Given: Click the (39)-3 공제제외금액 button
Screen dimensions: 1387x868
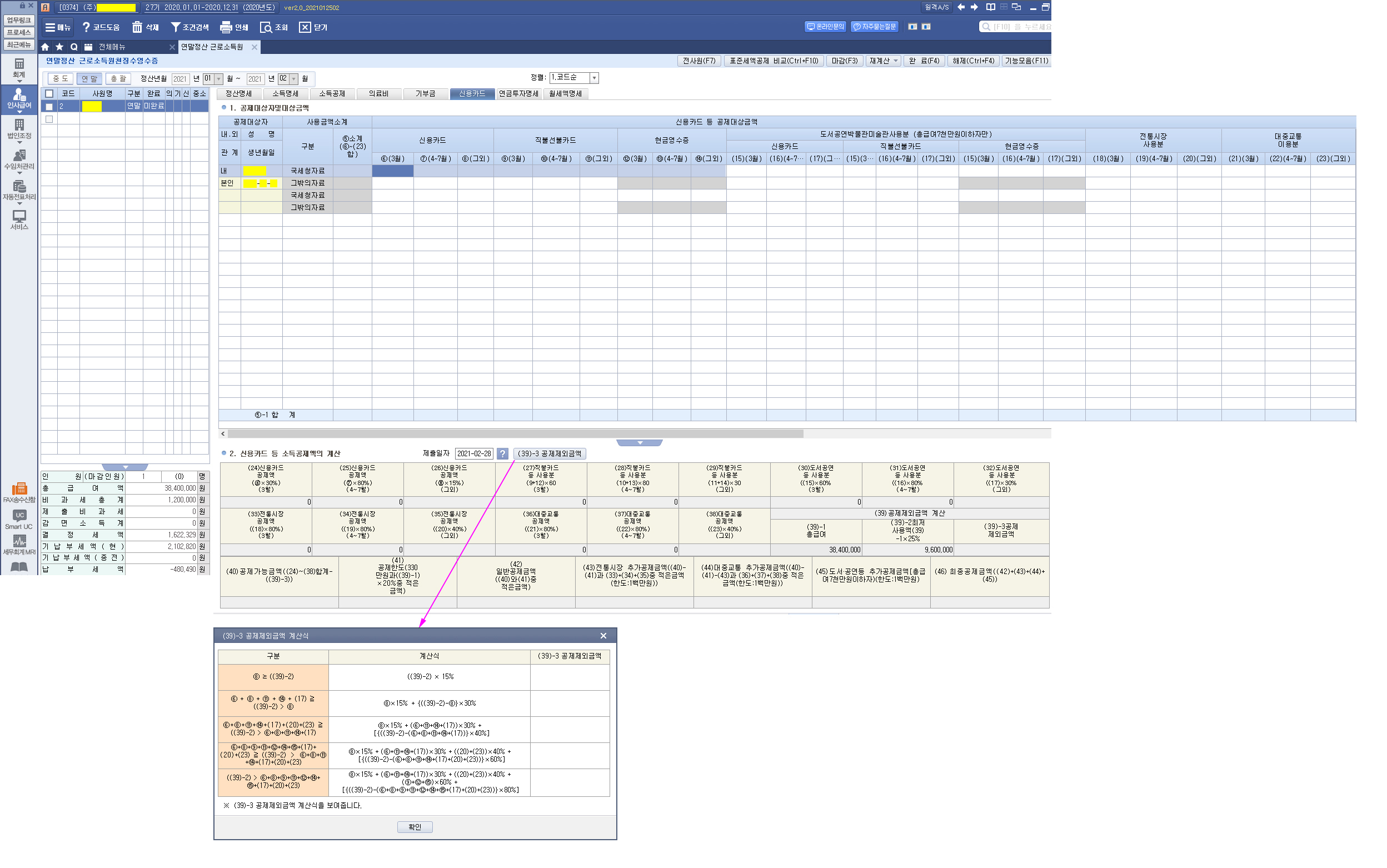Looking at the screenshot, I should (550, 453).
